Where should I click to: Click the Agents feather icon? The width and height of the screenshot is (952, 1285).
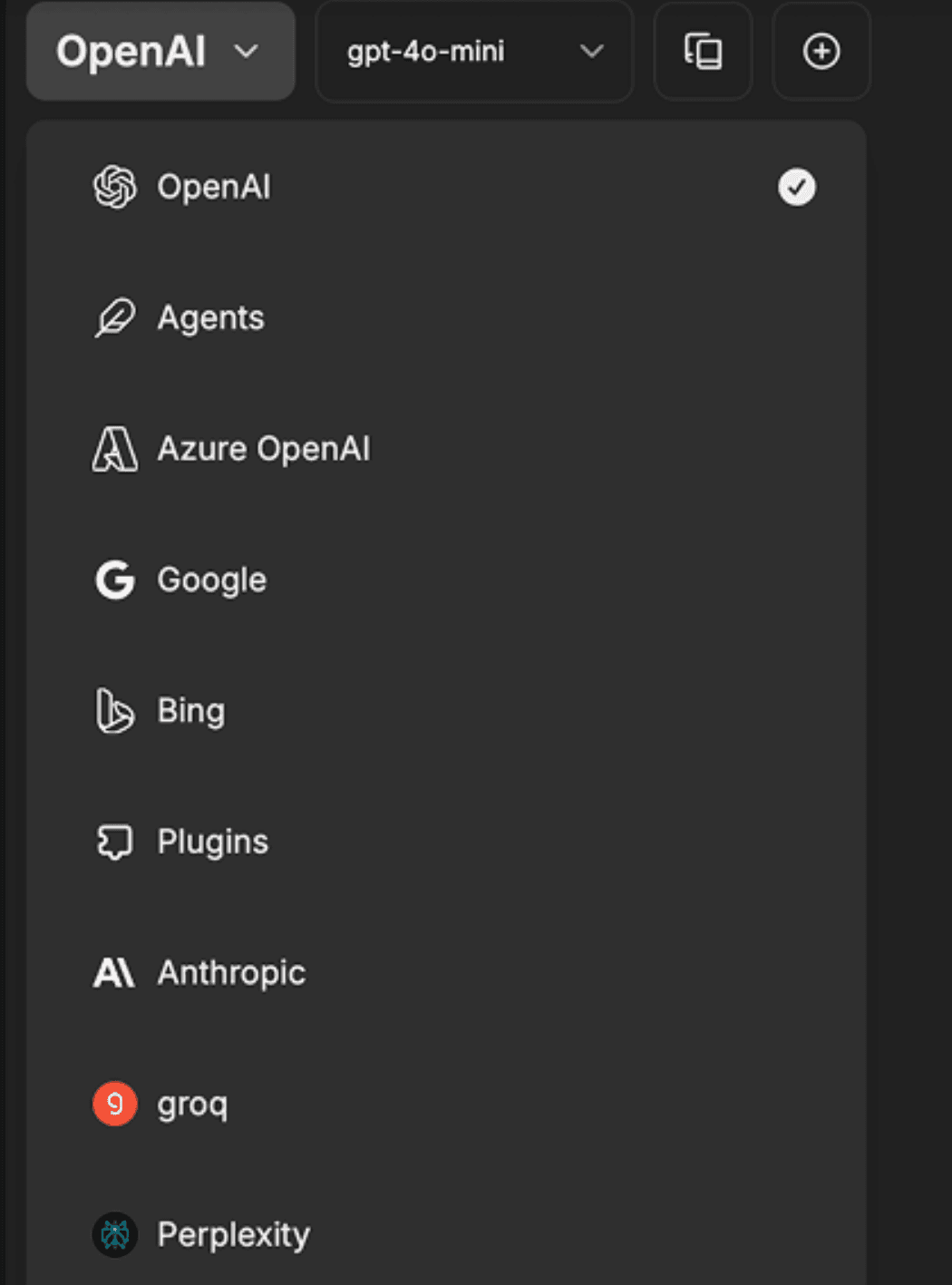pos(115,318)
